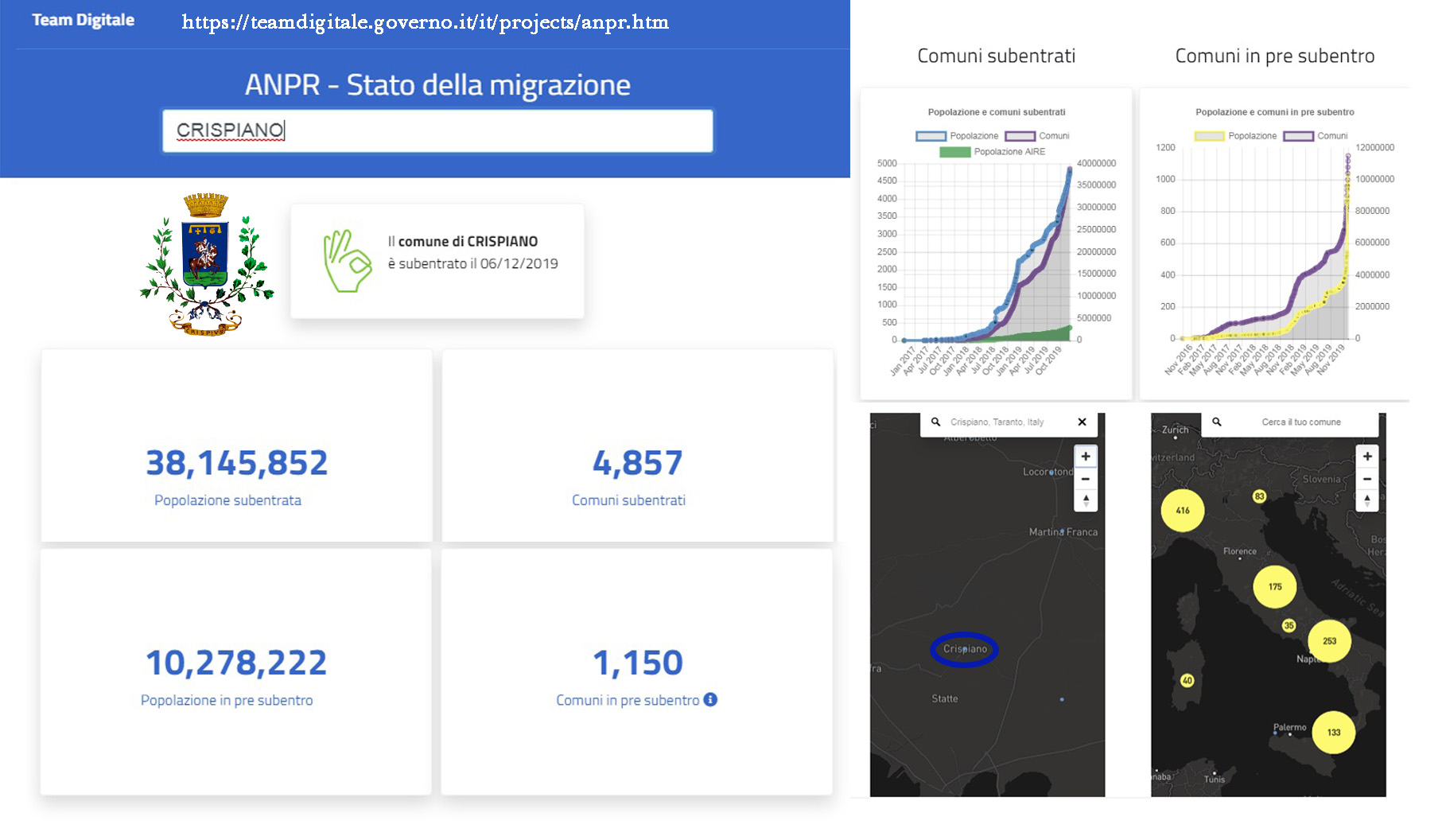Zoom in on the Crispiano map

[1086, 457]
